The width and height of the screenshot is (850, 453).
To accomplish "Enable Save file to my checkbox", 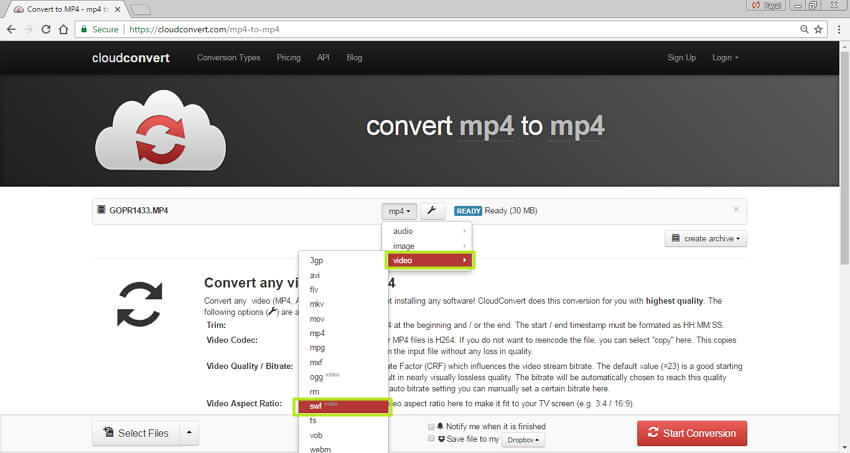I will 431,438.
